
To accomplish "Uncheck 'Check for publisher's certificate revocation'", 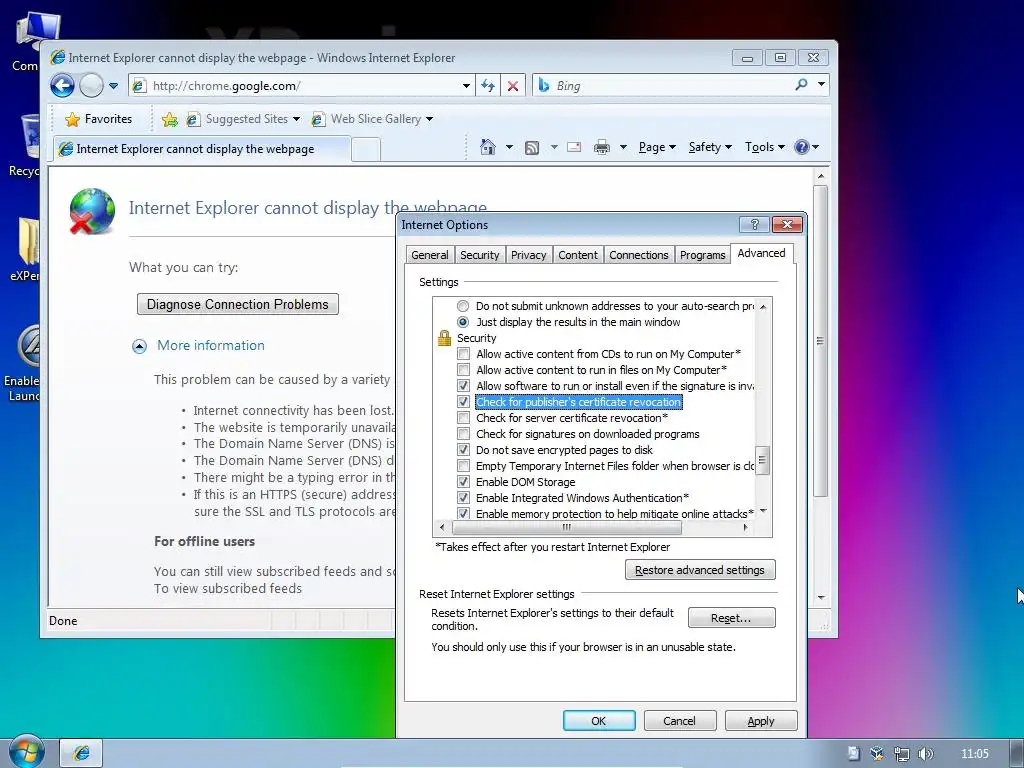I will 463,402.
